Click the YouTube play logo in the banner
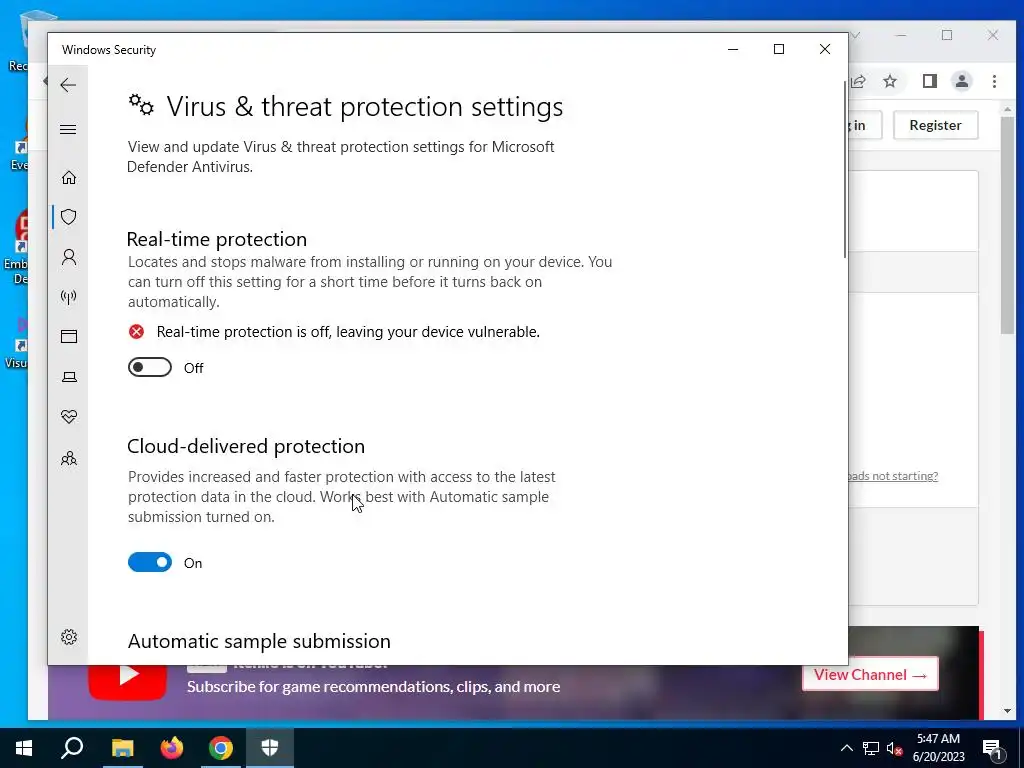 click(x=127, y=677)
